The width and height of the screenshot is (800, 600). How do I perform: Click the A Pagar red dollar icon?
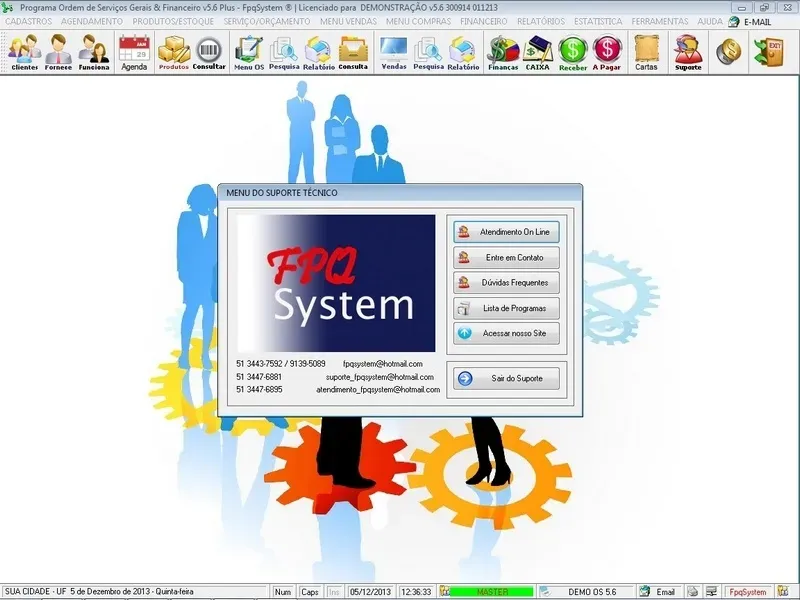pyautogui.click(x=606, y=51)
